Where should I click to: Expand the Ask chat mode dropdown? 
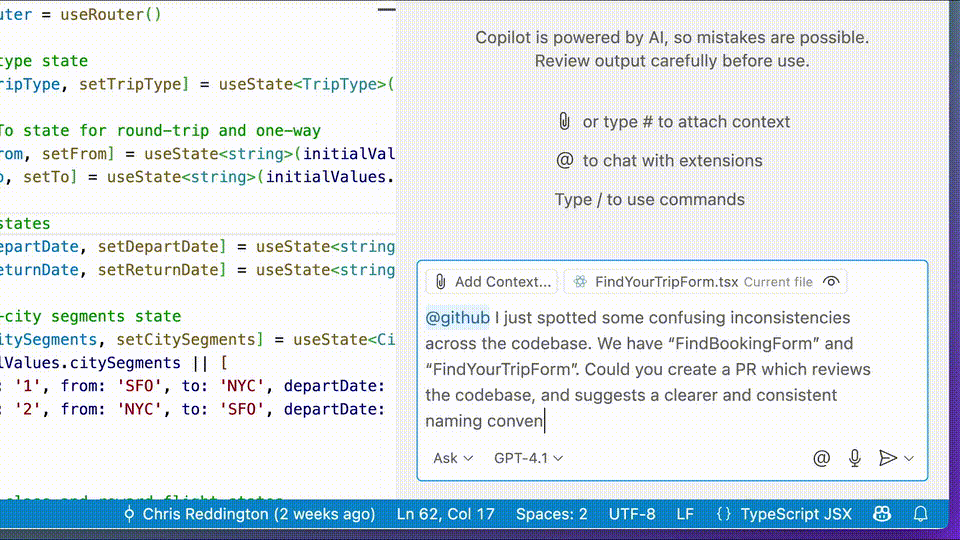pos(452,458)
